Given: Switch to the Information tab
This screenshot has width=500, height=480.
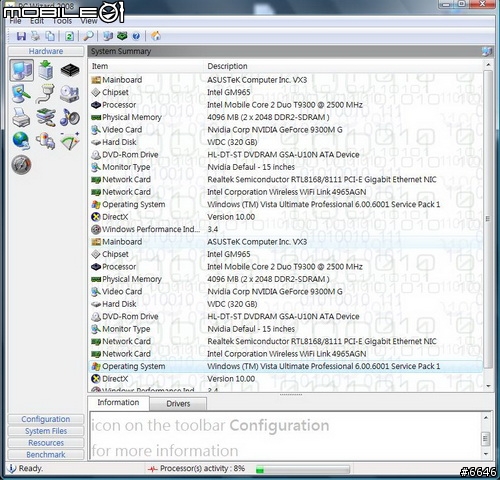Looking at the screenshot, I should [x=118, y=403].
